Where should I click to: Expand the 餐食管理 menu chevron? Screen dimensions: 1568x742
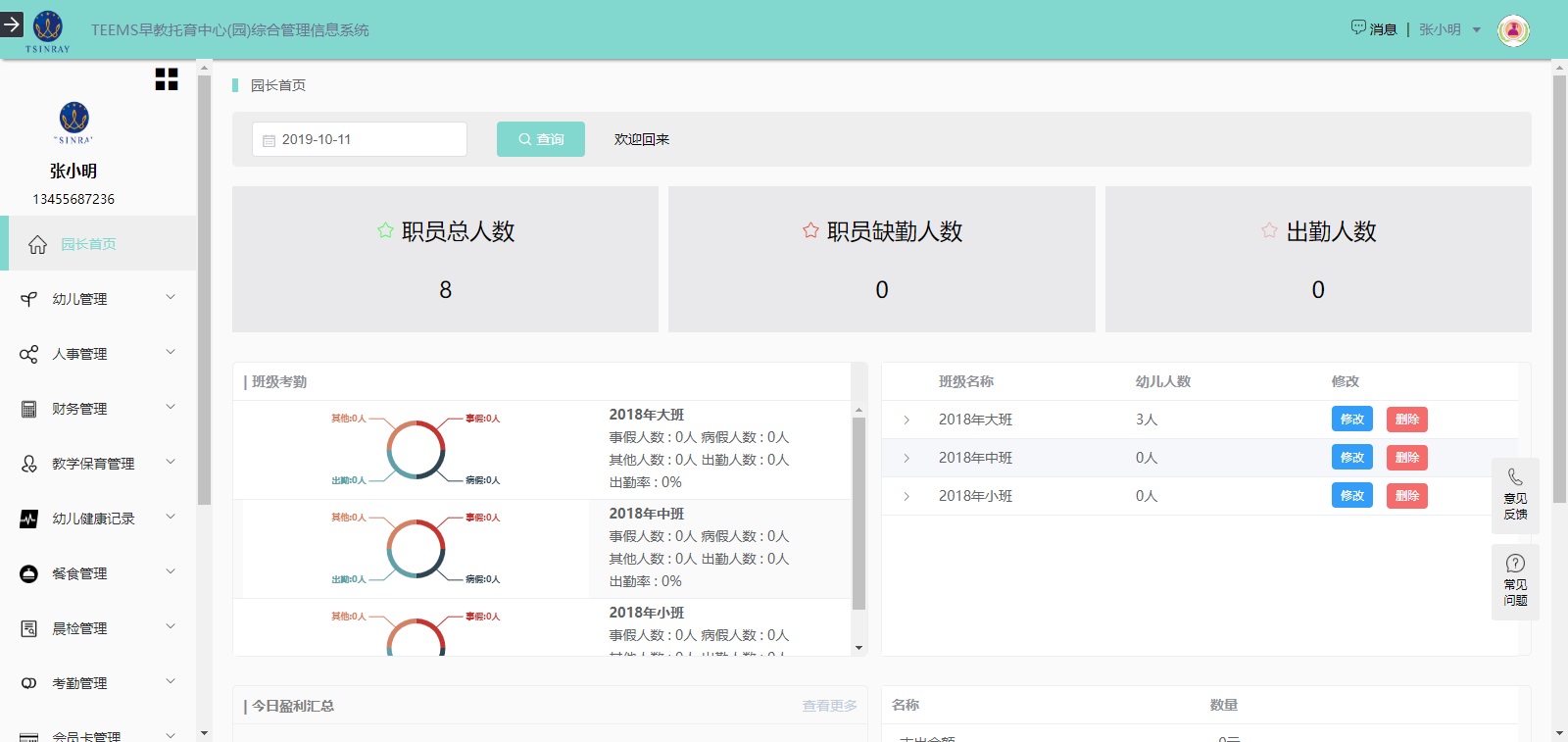(171, 571)
